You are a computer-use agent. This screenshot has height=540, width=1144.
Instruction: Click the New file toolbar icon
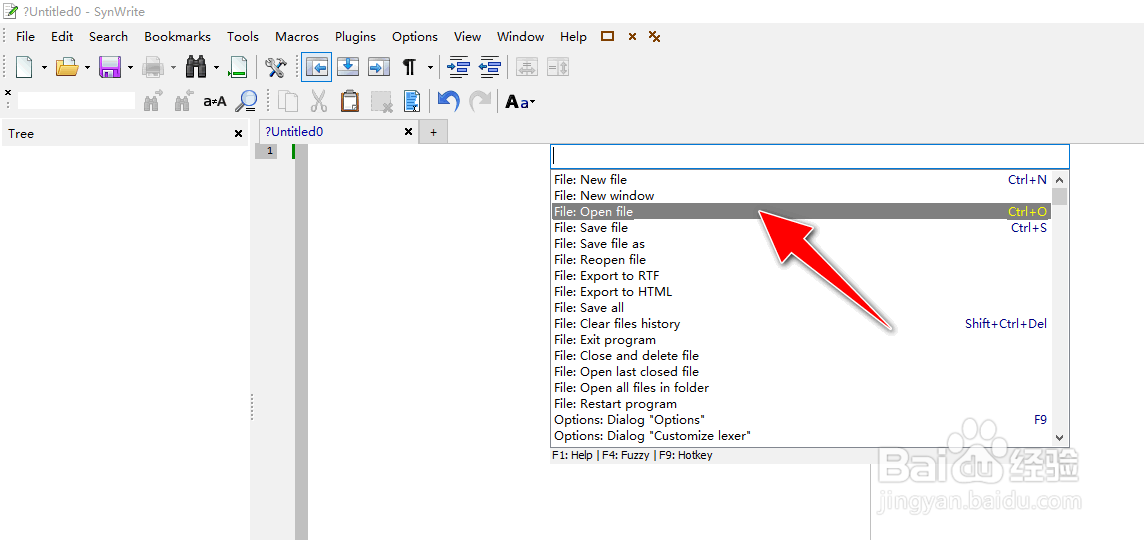click(x=25, y=67)
